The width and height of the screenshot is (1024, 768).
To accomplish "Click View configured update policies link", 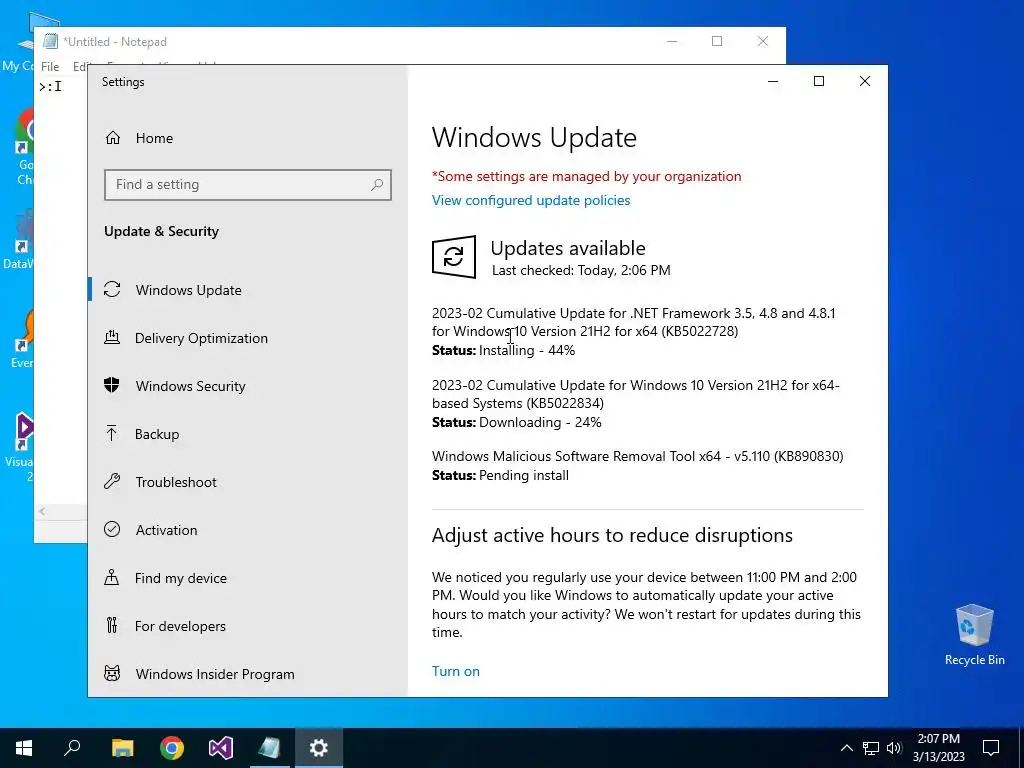I will [x=531, y=200].
